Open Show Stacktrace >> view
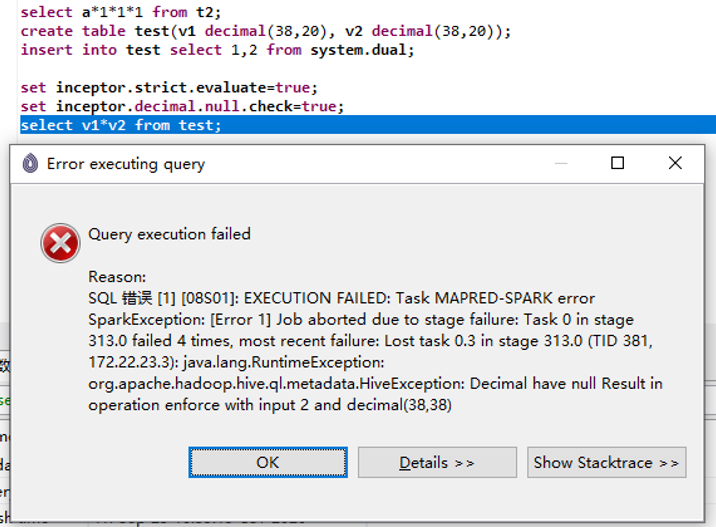Viewport: 716px width, 527px height. click(606, 462)
